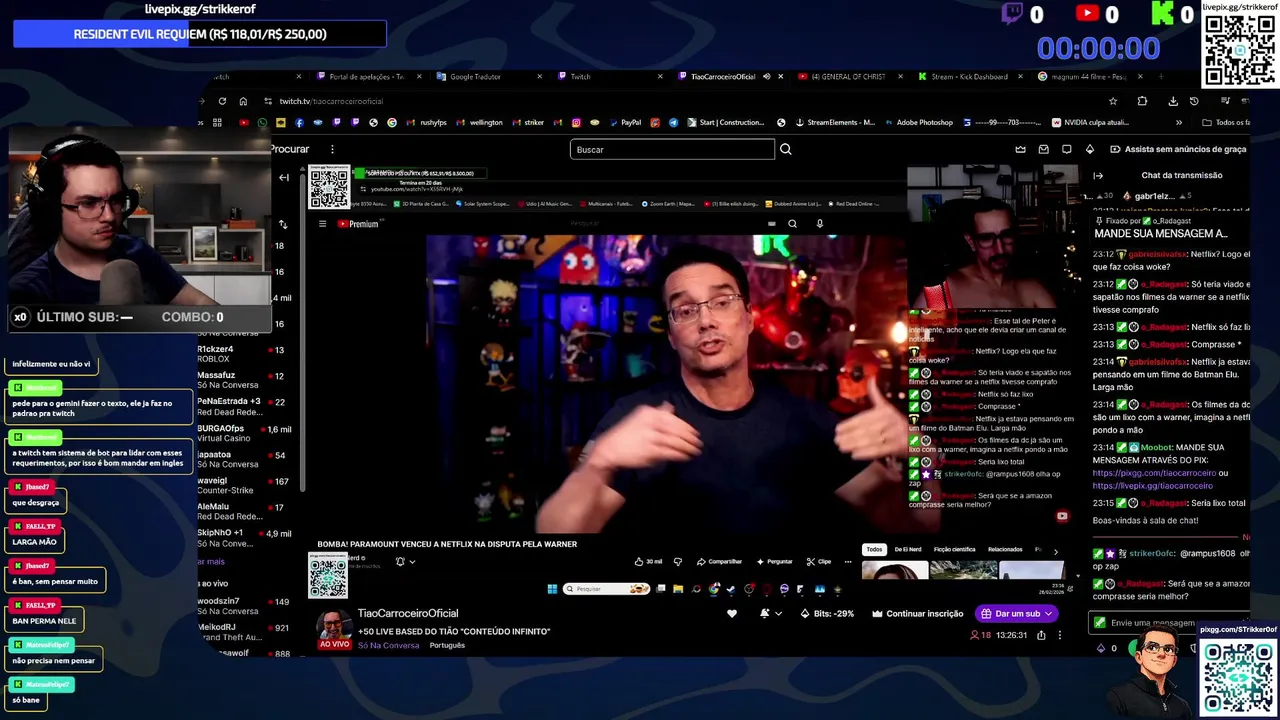Viewport: 1280px width, 720px height.
Task: Open the embedded YouTube hamburger menu
Action: pos(322,224)
